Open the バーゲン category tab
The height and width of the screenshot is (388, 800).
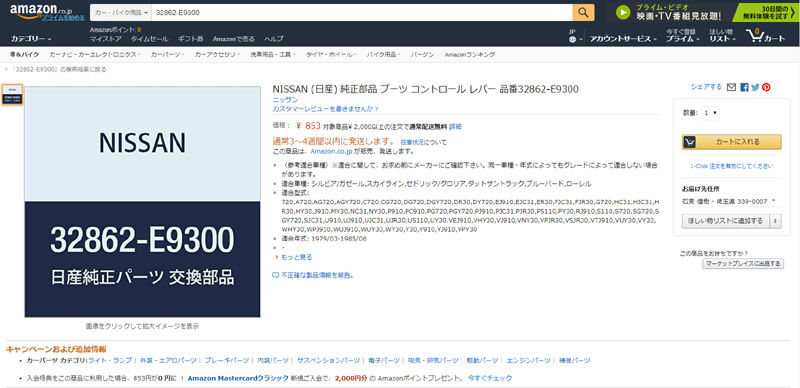coord(422,55)
